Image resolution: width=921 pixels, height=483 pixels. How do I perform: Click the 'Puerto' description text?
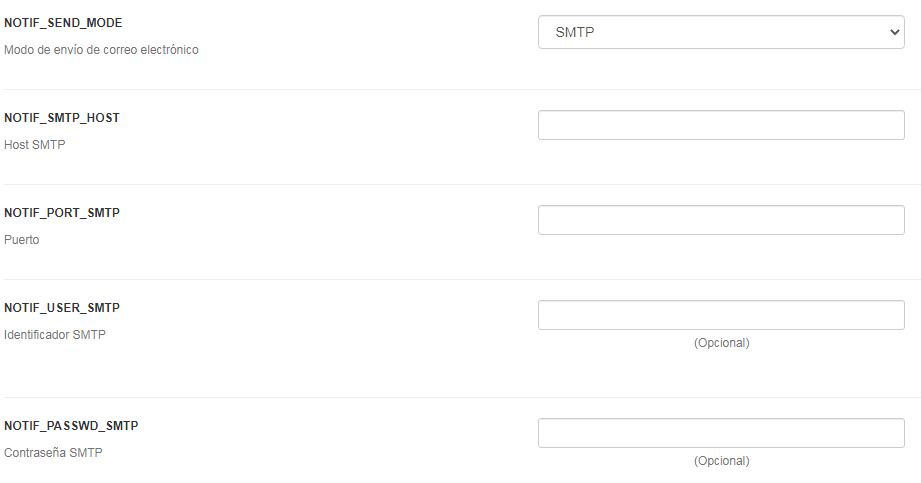click(x=22, y=240)
